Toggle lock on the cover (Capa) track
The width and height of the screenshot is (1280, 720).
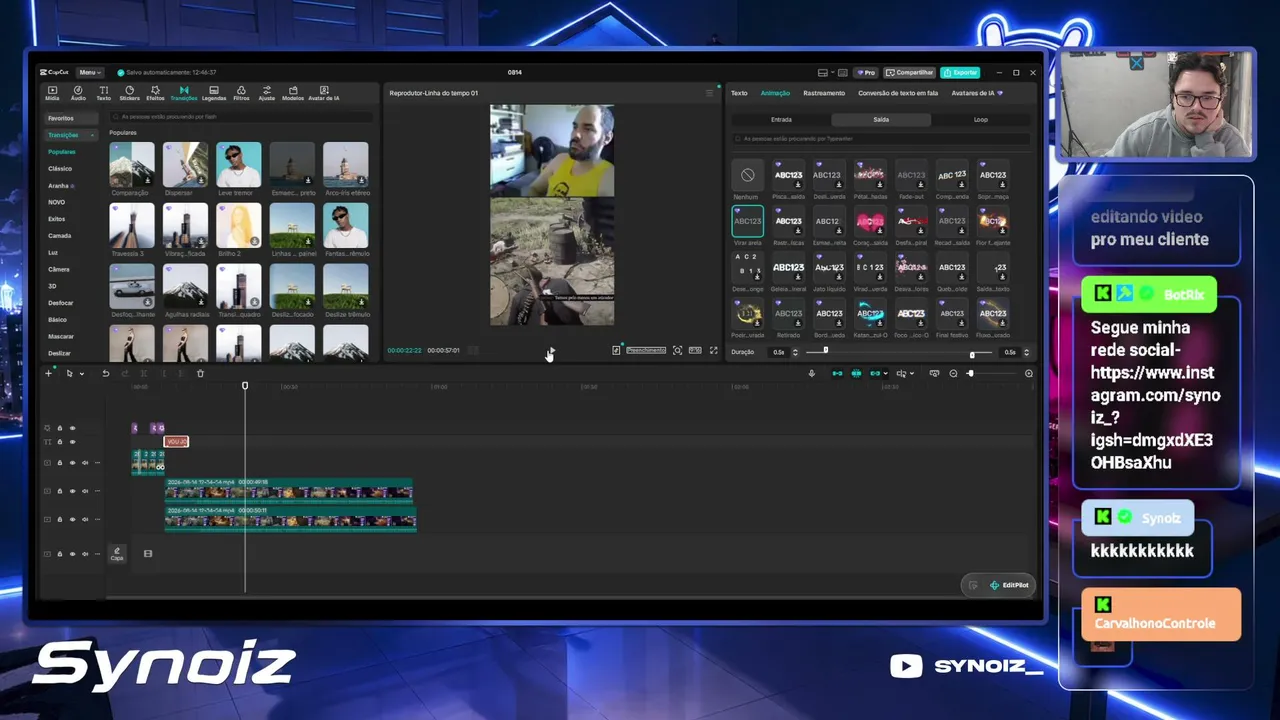(59, 554)
